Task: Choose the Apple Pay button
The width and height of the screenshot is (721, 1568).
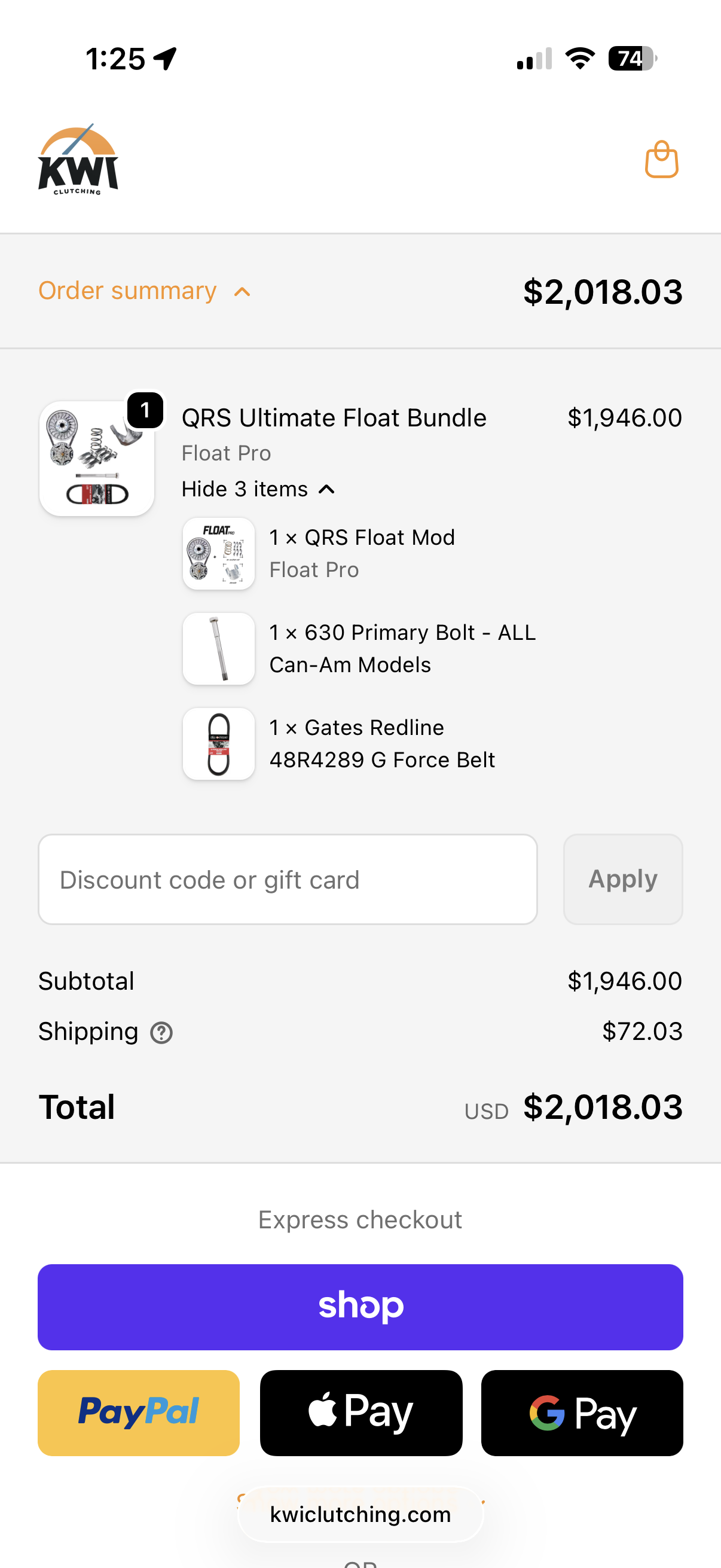Action: pos(361,1412)
